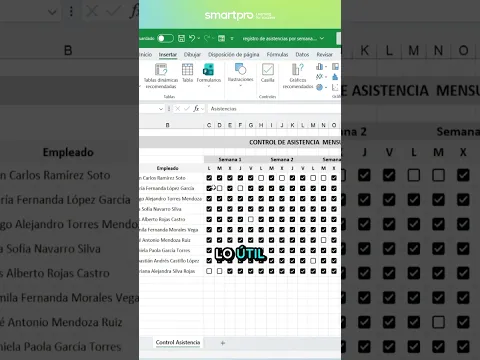The height and width of the screenshot is (360, 480).
Task: Open Customize Quick Access Toolbar arrow
Action: (x=232, y=39)
